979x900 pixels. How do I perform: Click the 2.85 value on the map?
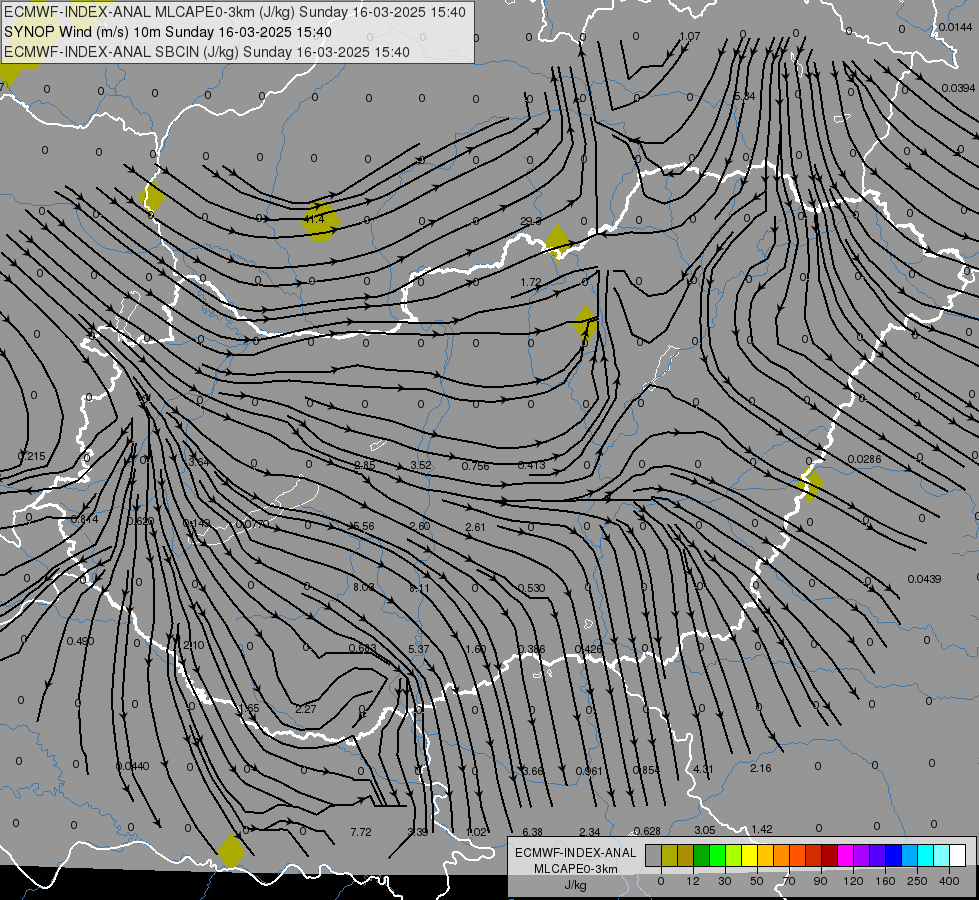[365, 465]
